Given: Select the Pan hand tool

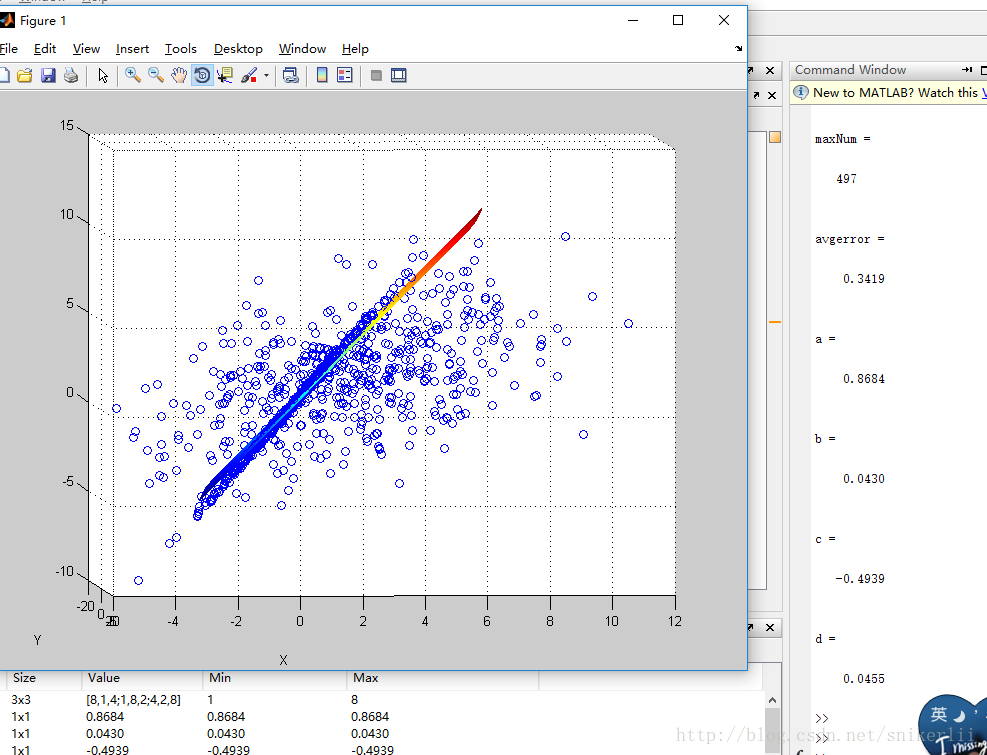Looking at the screenshot, I should coord(179,76).
